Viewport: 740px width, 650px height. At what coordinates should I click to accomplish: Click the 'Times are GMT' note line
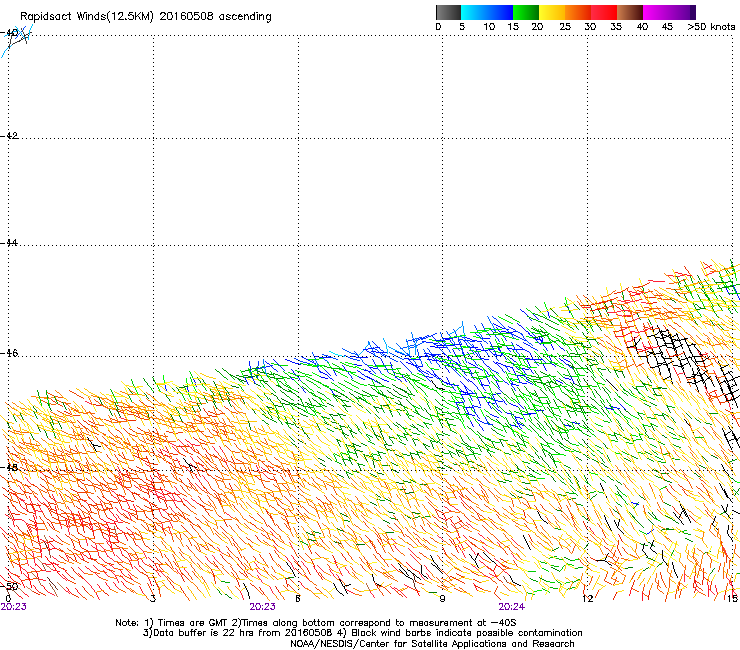click(x=315, y=623)
